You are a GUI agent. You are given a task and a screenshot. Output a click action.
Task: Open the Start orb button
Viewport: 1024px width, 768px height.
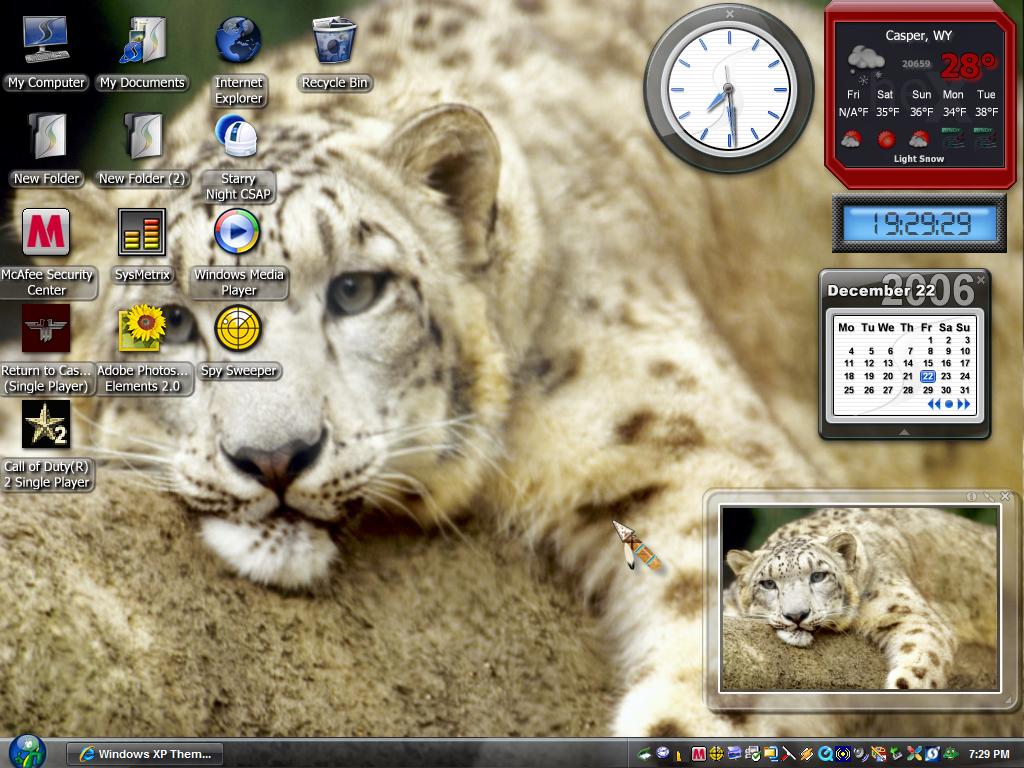click(27, 751)
